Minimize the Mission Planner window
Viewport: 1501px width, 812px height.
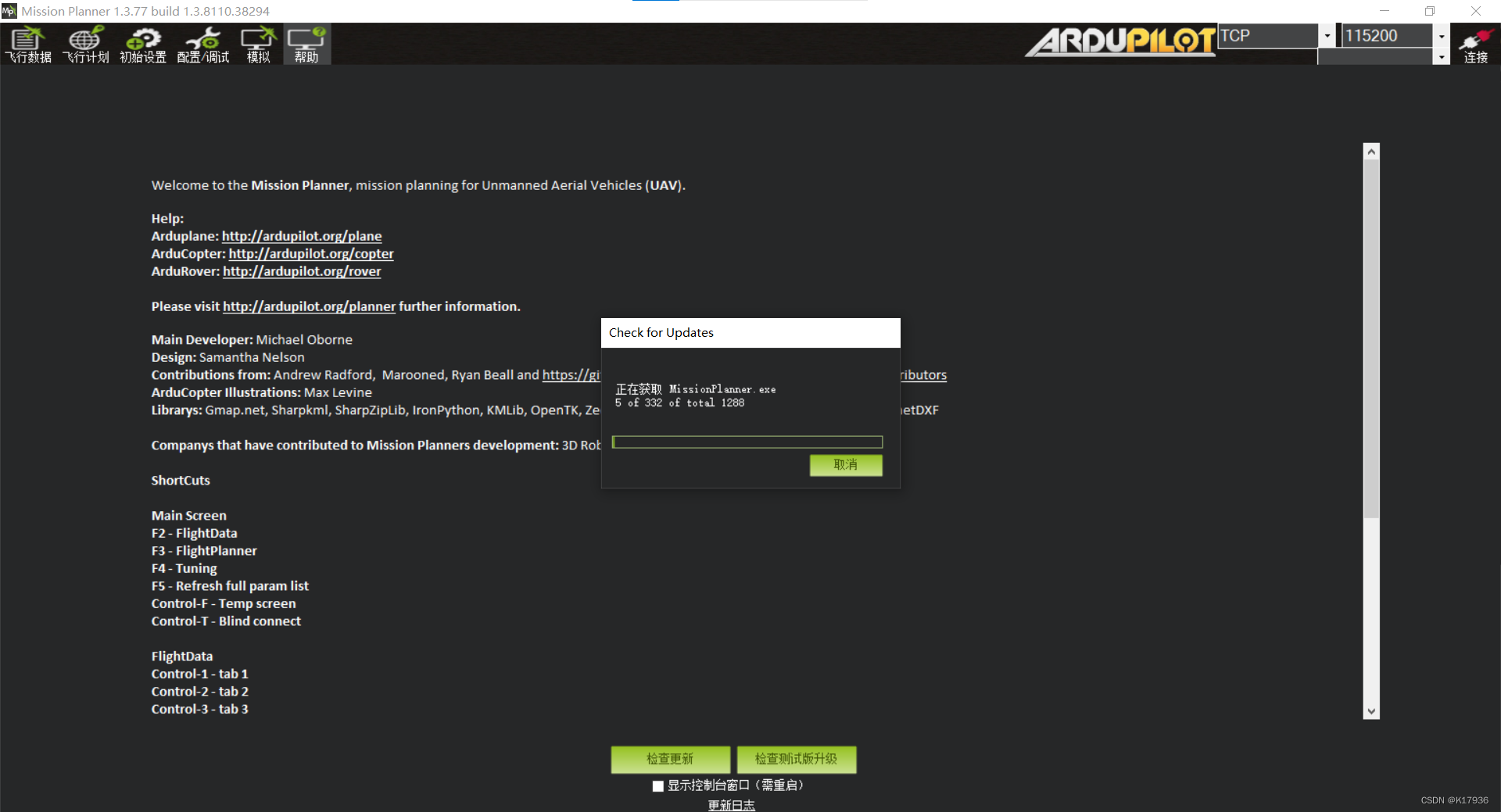(x=1385, y=11)
